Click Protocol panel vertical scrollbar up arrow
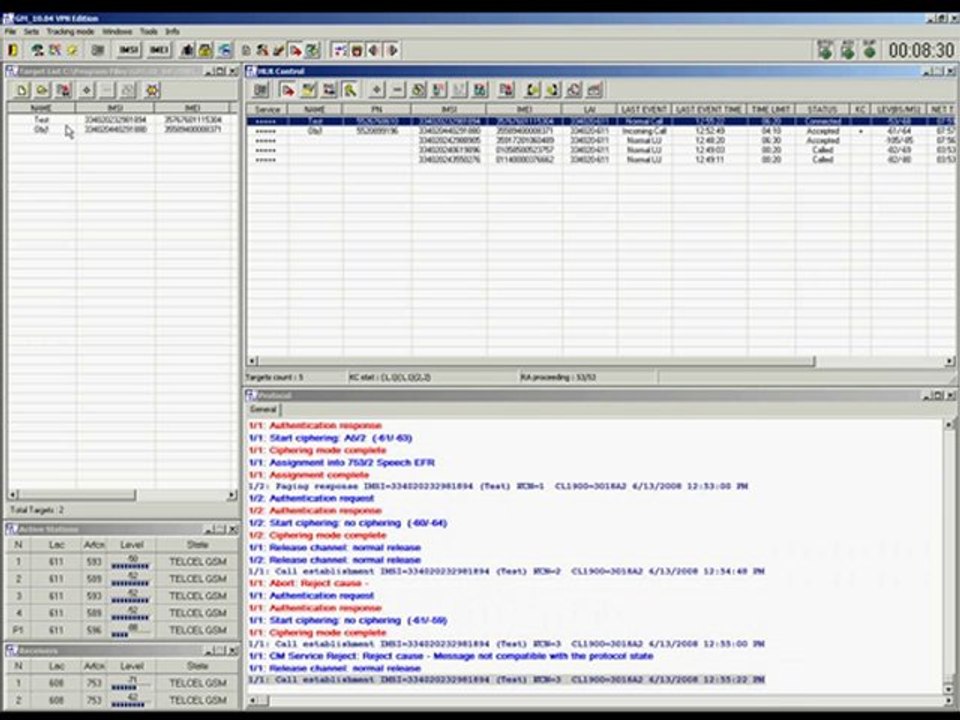Viewport: 960px width, 720px height. coord(949,424)
